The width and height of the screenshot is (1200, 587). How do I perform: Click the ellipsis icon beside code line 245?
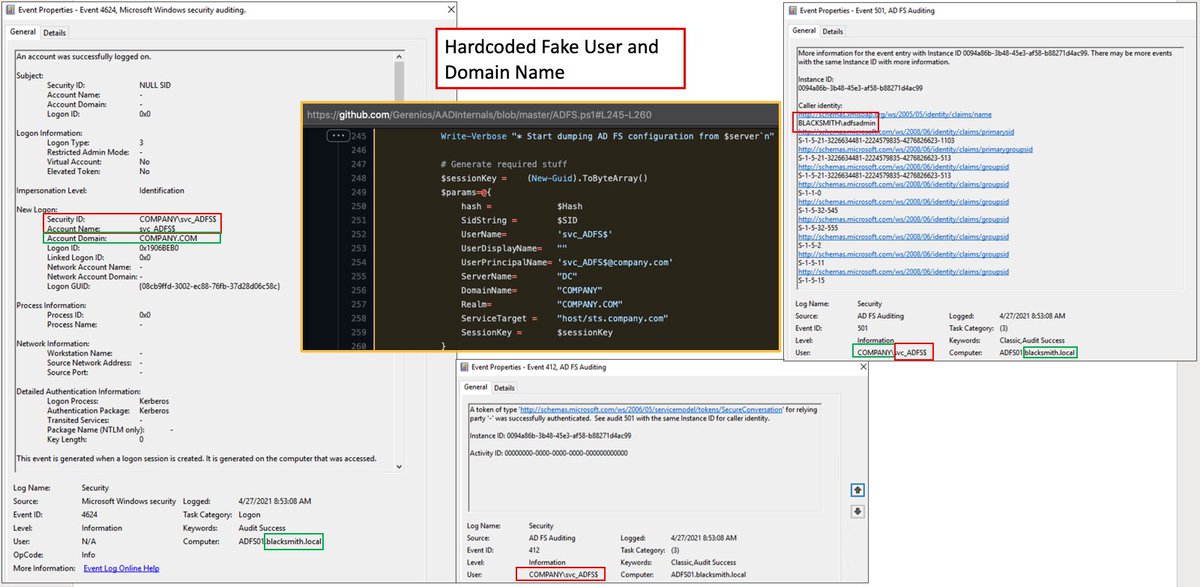337,135
